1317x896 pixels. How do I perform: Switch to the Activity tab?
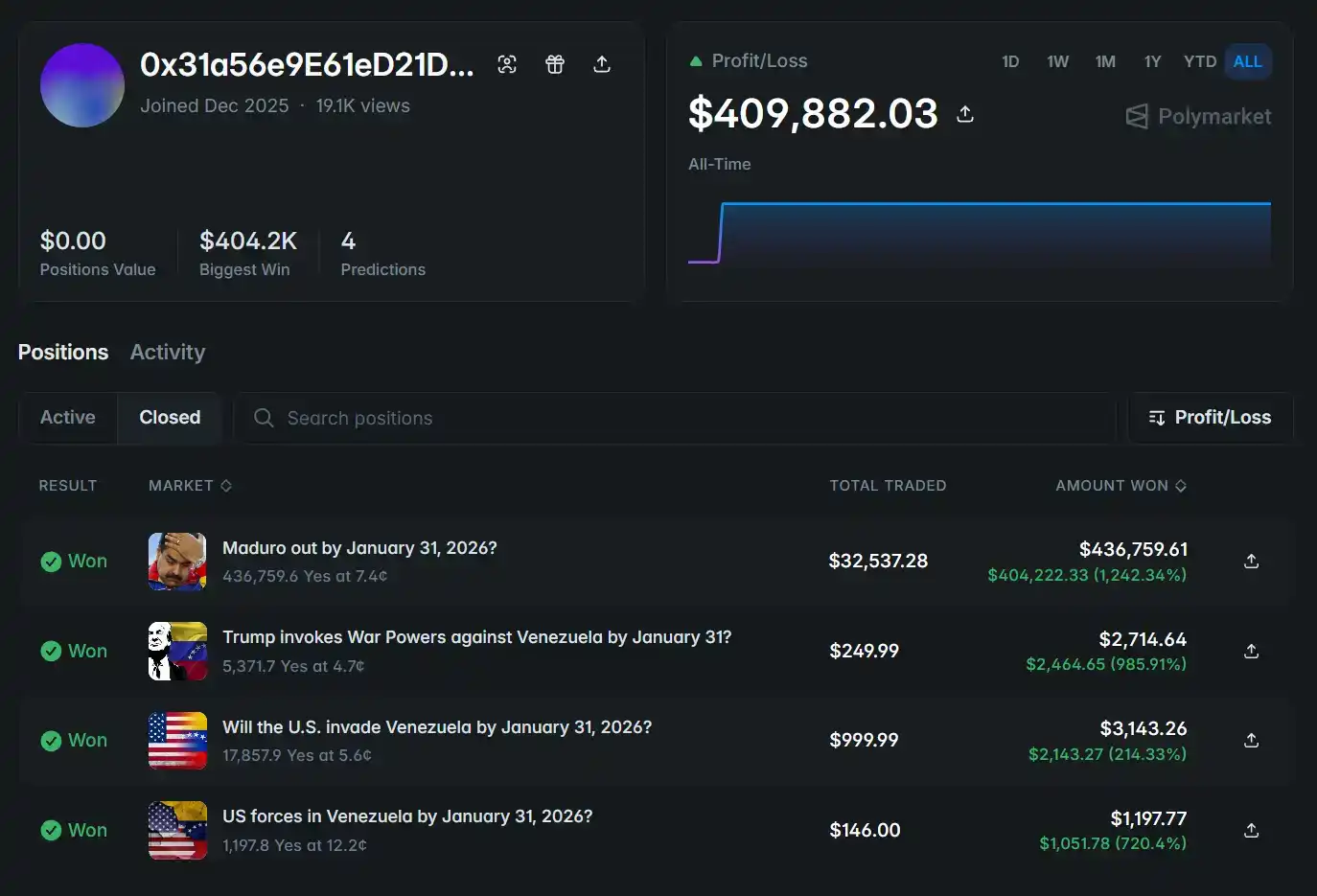[x=168, y=353]
